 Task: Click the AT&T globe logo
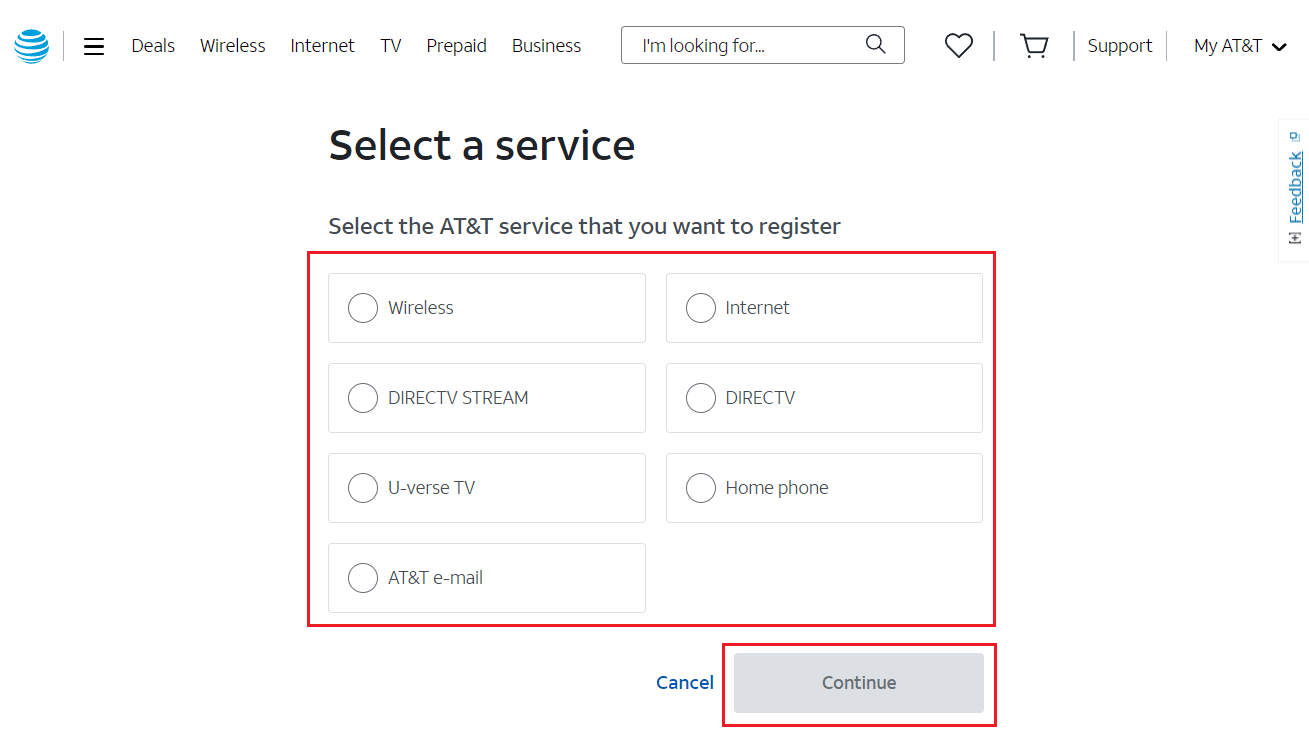(31, 45)
